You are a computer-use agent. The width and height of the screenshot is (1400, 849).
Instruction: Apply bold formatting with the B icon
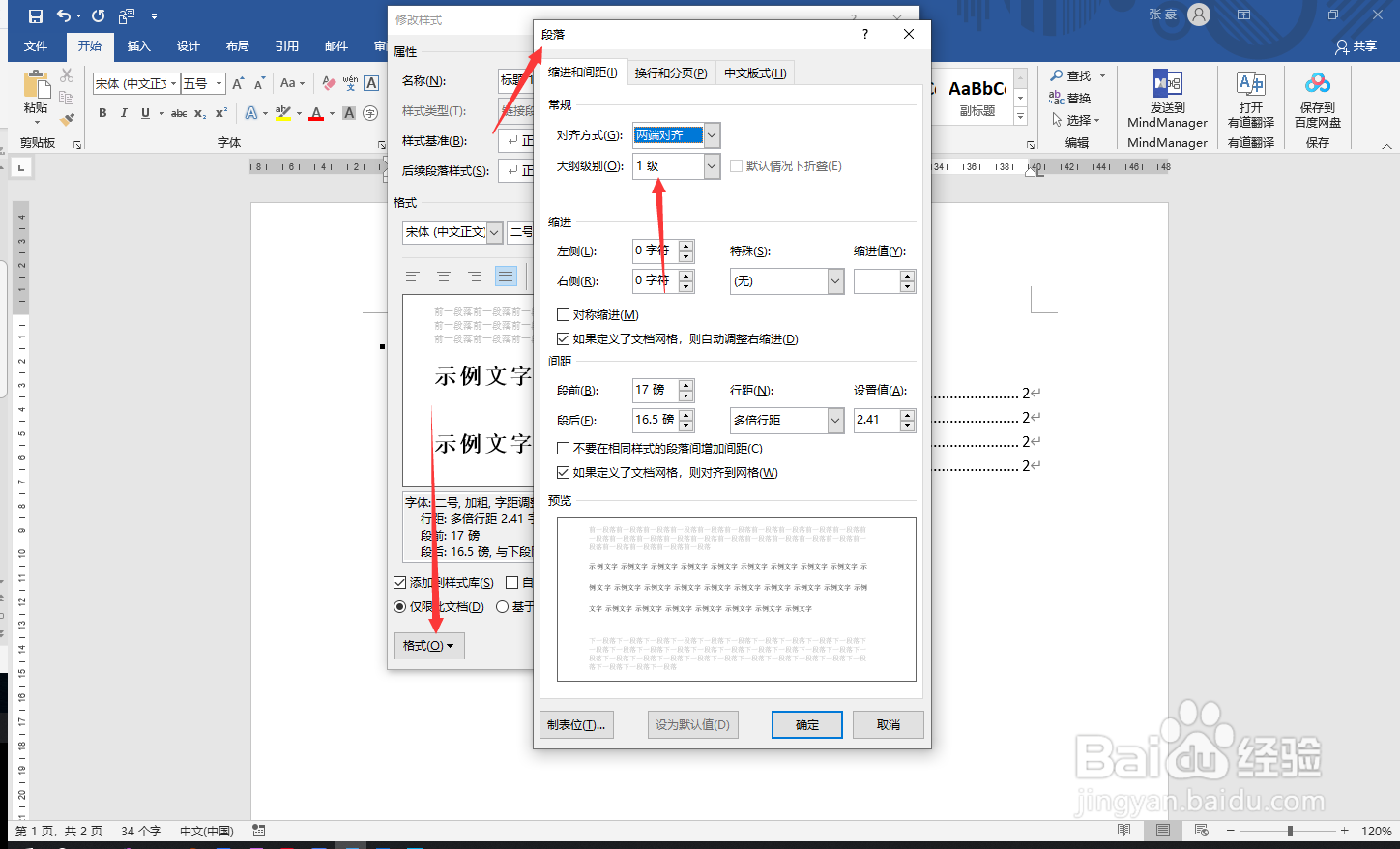[102, 113]
